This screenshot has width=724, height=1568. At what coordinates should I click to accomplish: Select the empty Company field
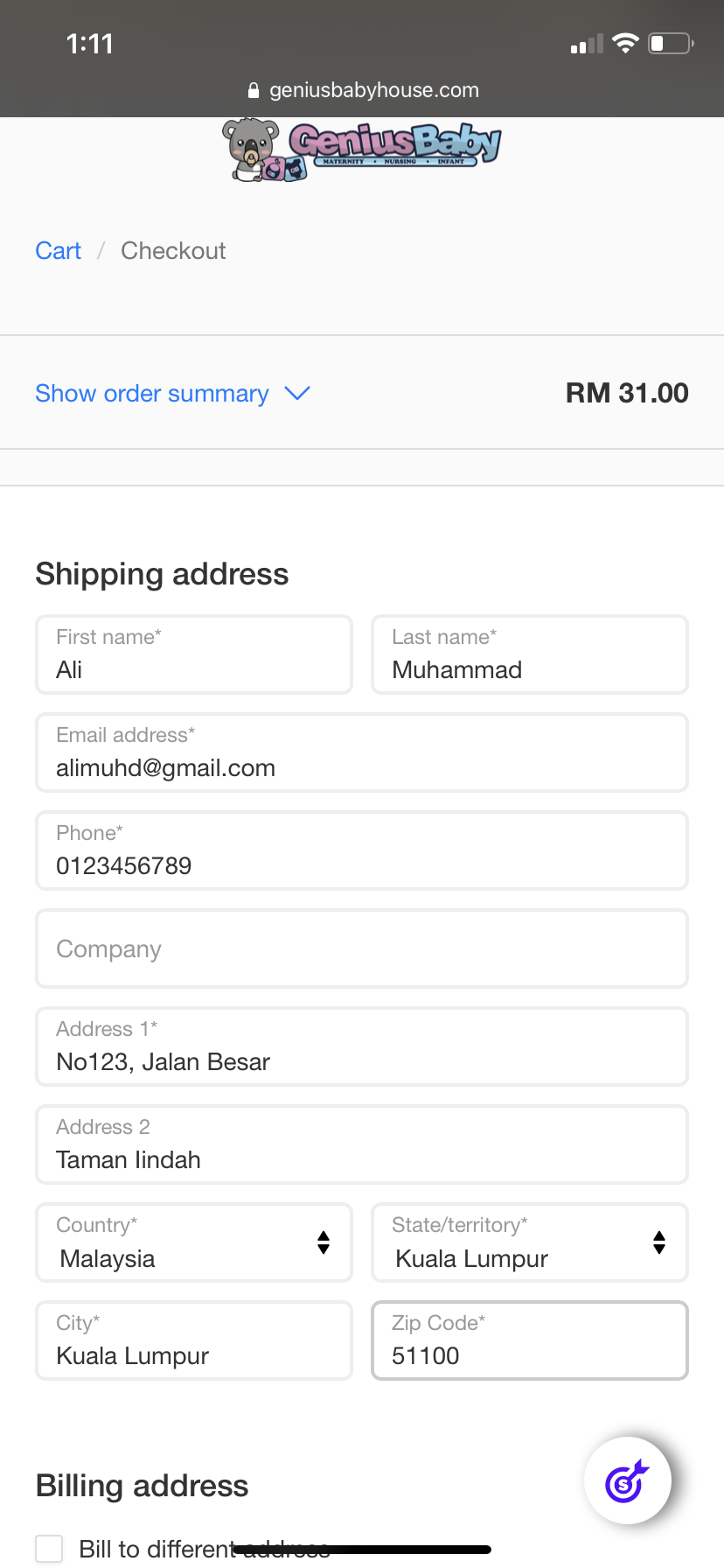362,948
